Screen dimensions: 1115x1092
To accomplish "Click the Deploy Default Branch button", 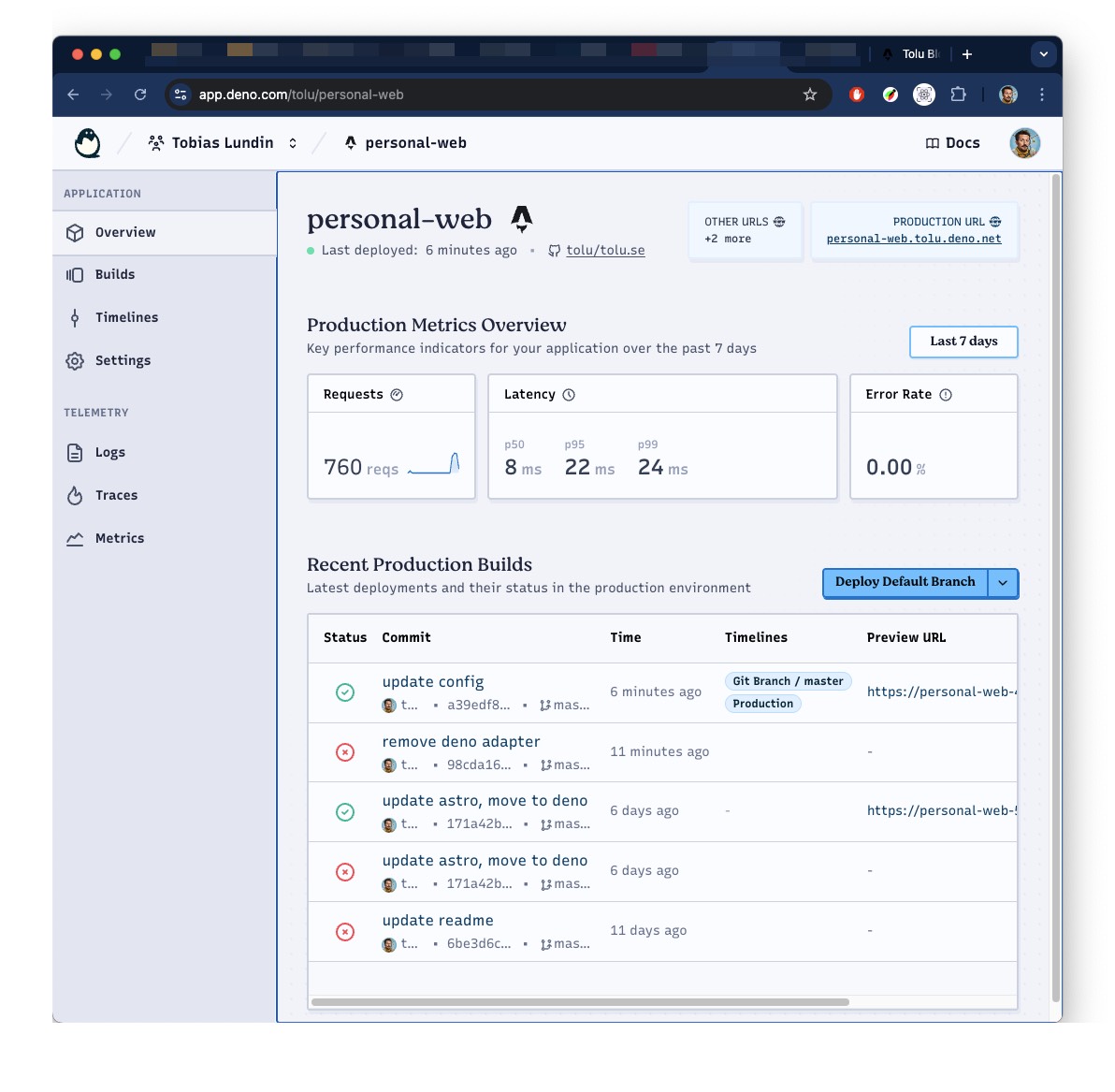I will 905,583.
